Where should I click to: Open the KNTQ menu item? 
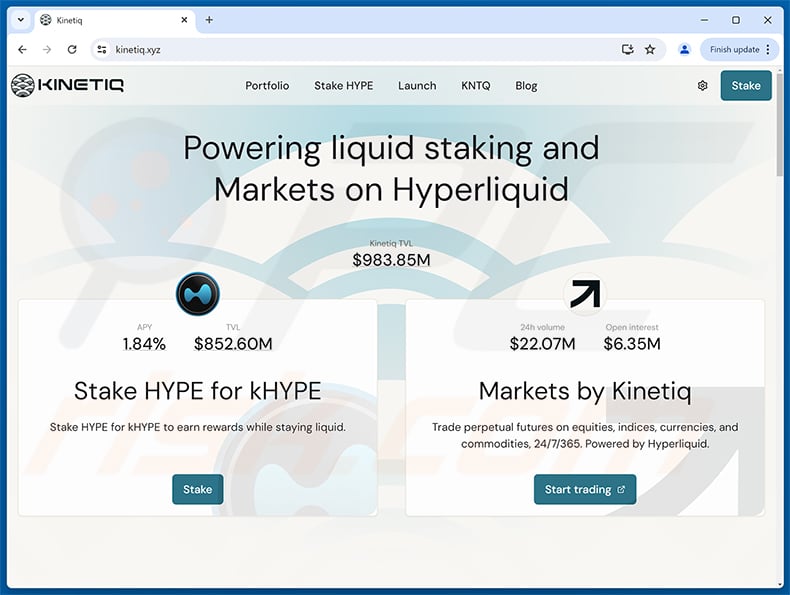point(476,86)
